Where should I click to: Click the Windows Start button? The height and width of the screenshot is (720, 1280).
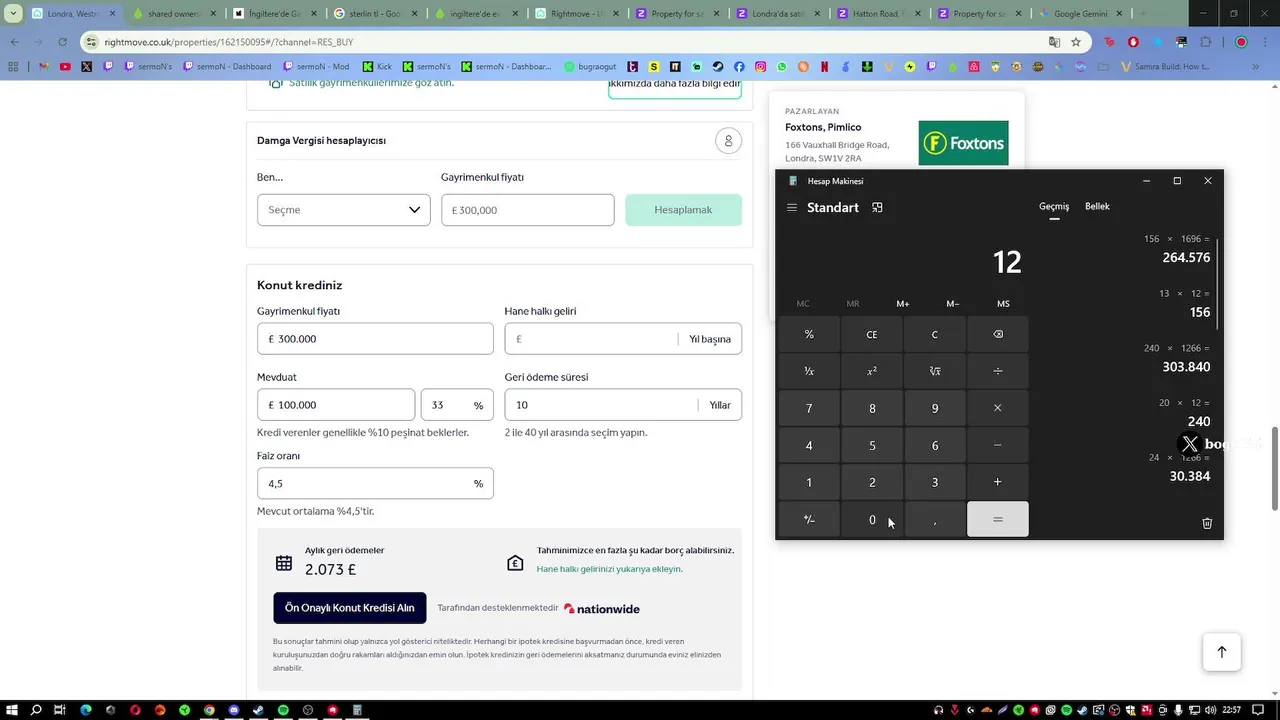point(12,710)
